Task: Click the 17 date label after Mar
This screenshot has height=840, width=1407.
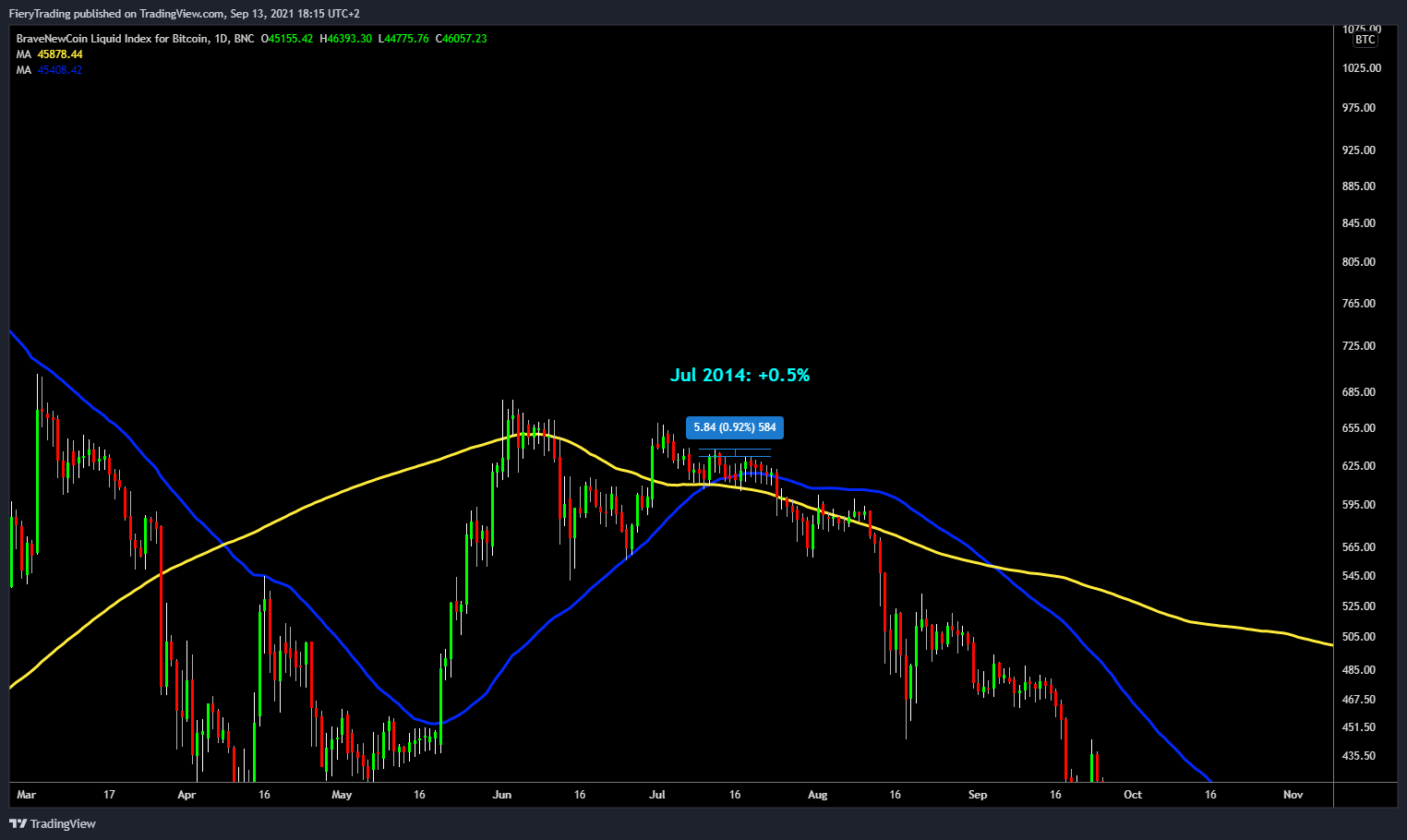Action: pyautogui.click(x=109, y=795)
